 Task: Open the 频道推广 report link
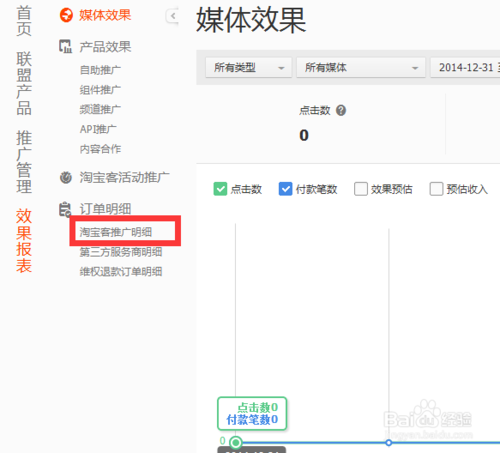[x=100, y=109]
